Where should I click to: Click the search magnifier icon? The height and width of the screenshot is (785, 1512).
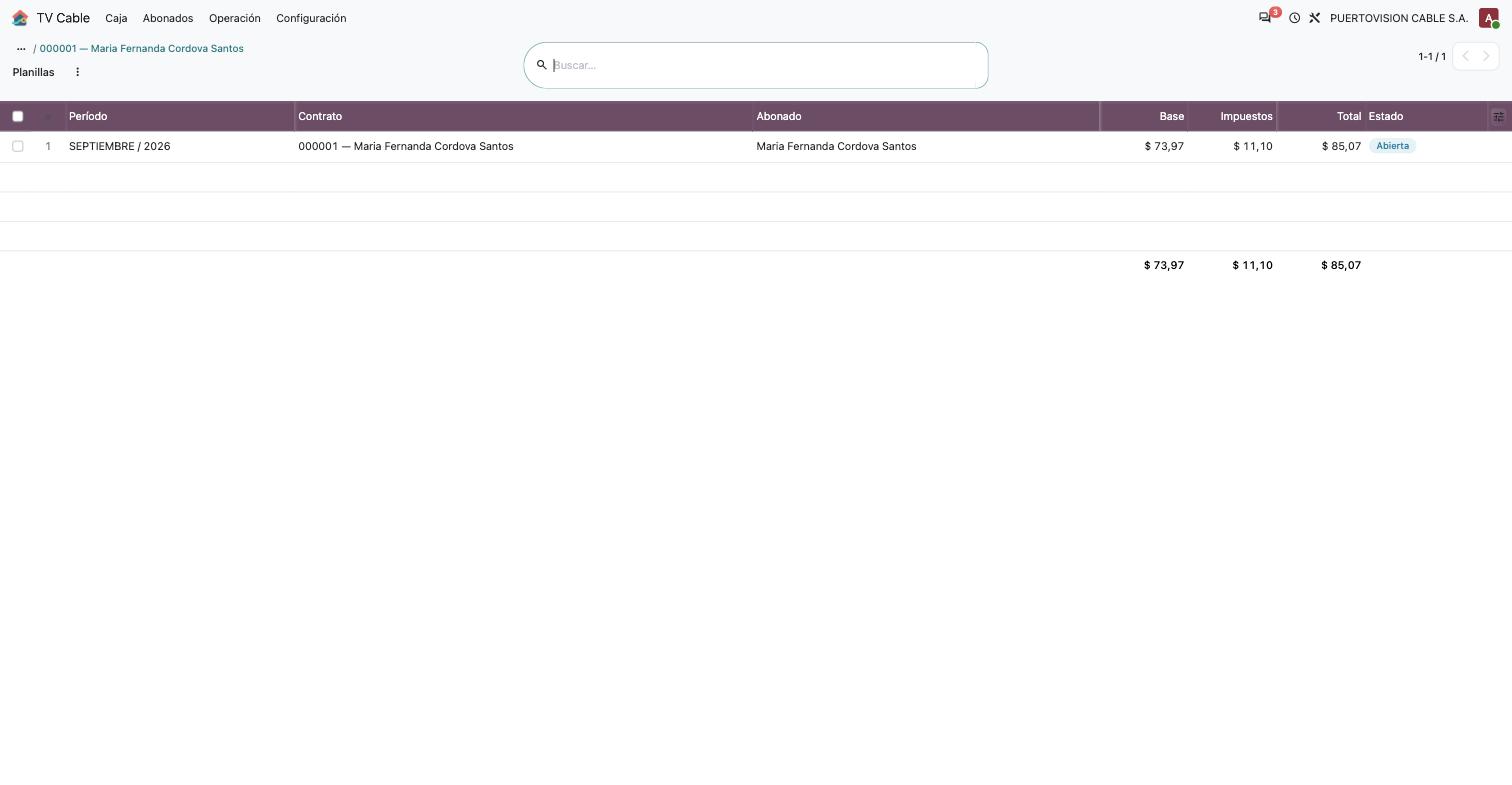(x=542, y=65)
